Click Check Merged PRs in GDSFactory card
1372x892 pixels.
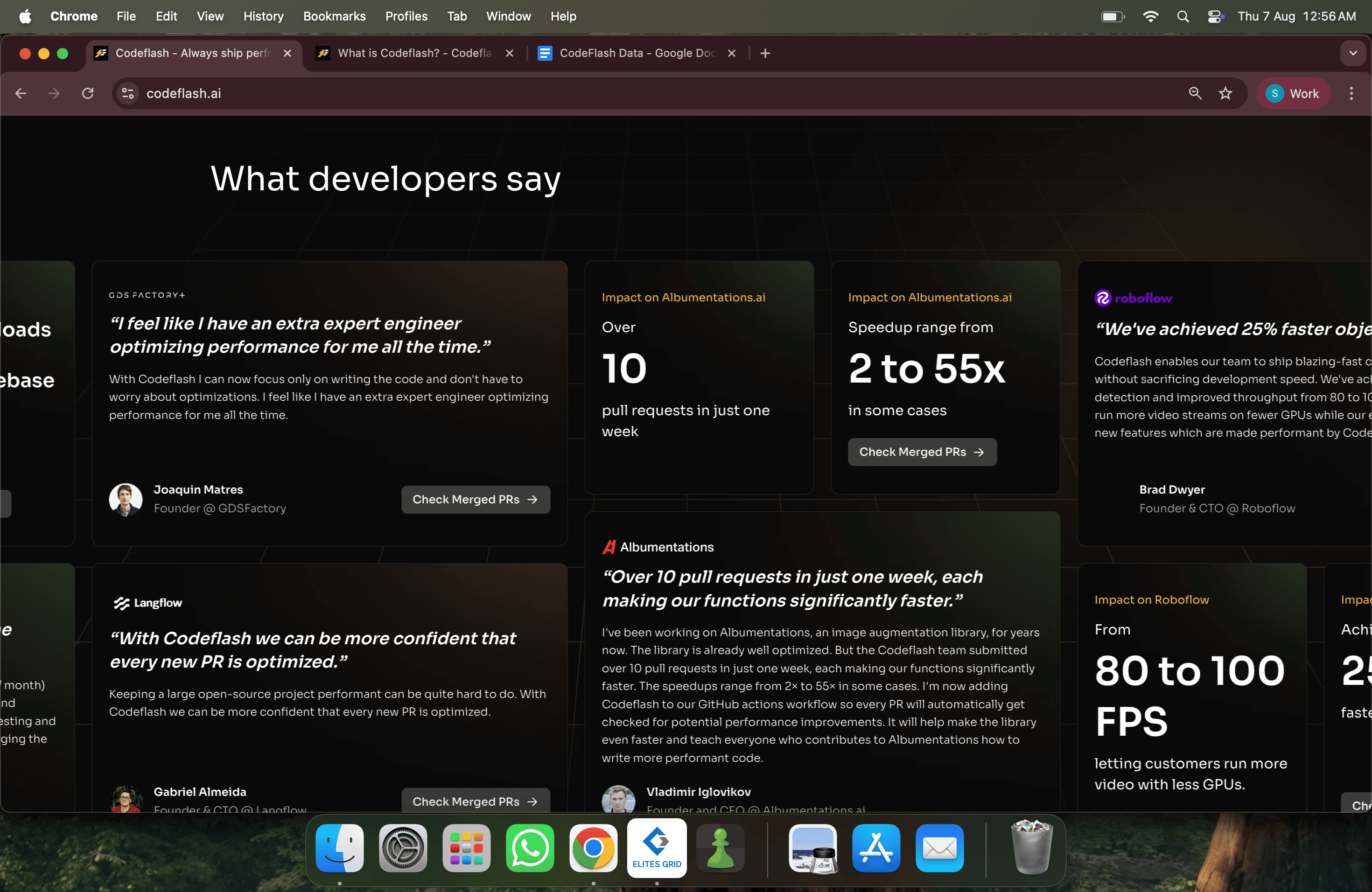(475, 500)
